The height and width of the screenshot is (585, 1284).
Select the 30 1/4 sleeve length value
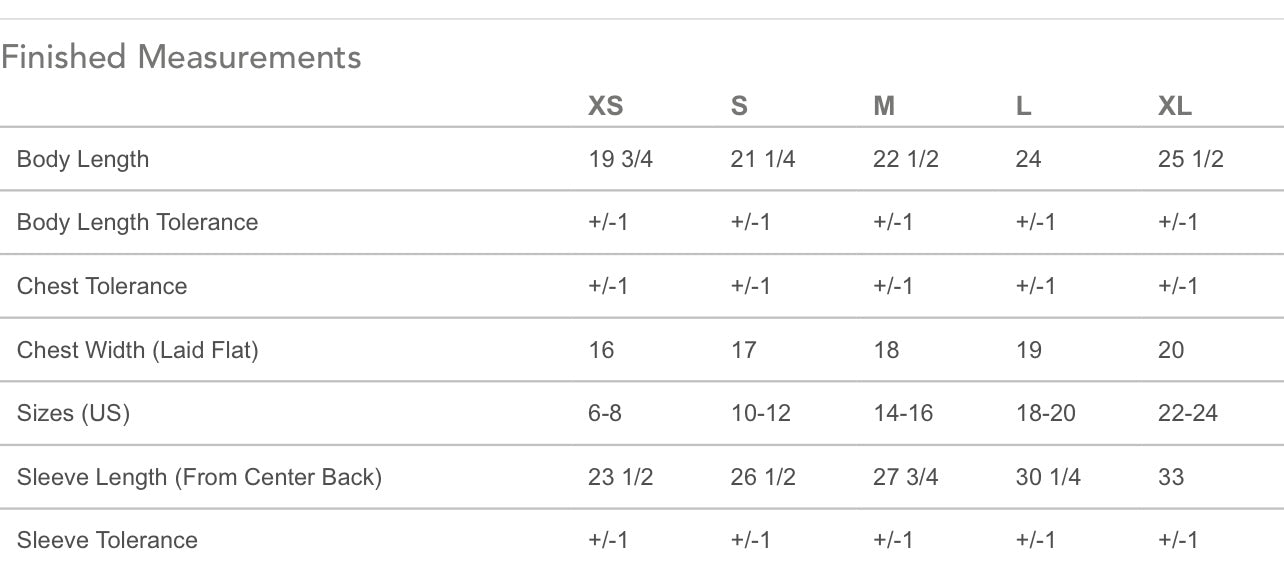[1048, 477]
